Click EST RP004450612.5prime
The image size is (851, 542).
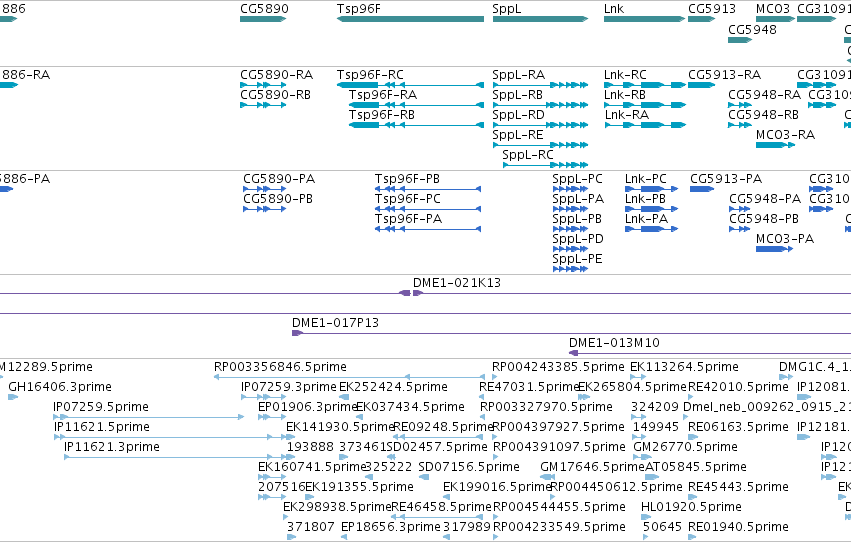point(553,498)
